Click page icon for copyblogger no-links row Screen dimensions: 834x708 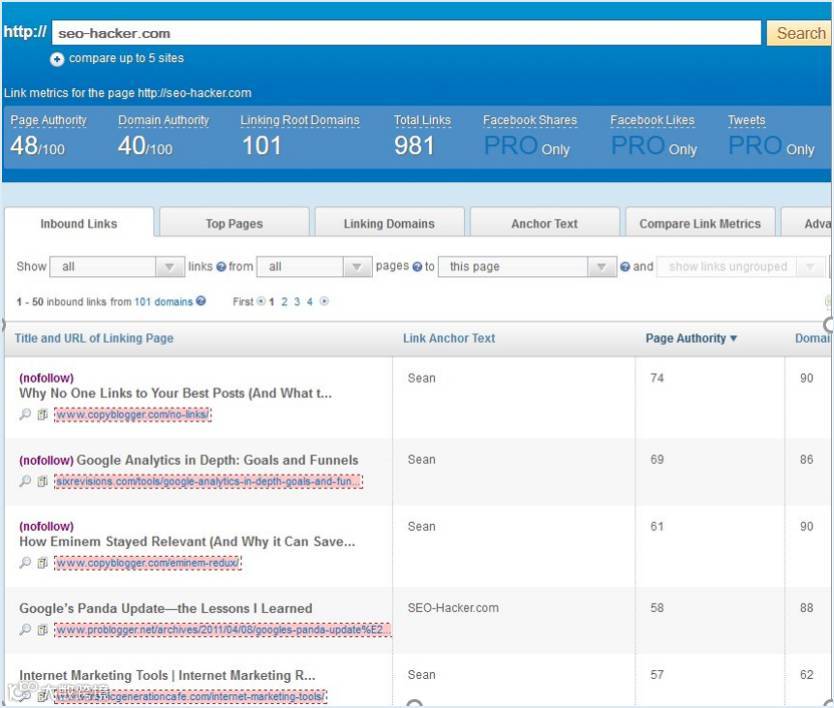pos(43,414)
